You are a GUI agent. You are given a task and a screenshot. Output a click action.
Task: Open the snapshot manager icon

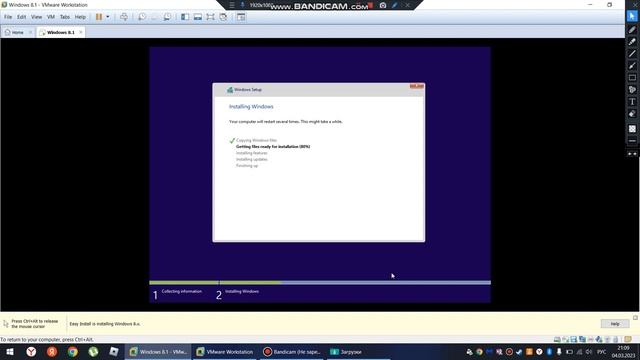(x=167, y=17)
